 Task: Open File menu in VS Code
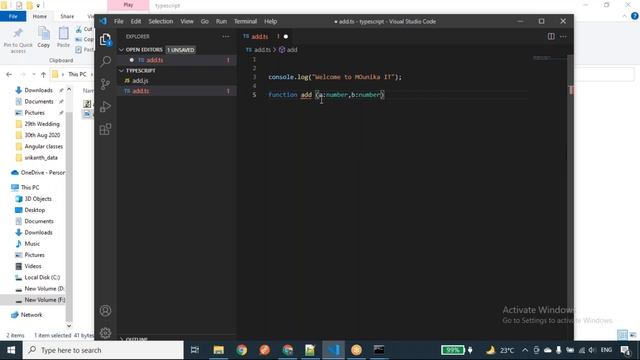[x=119, y=21]
